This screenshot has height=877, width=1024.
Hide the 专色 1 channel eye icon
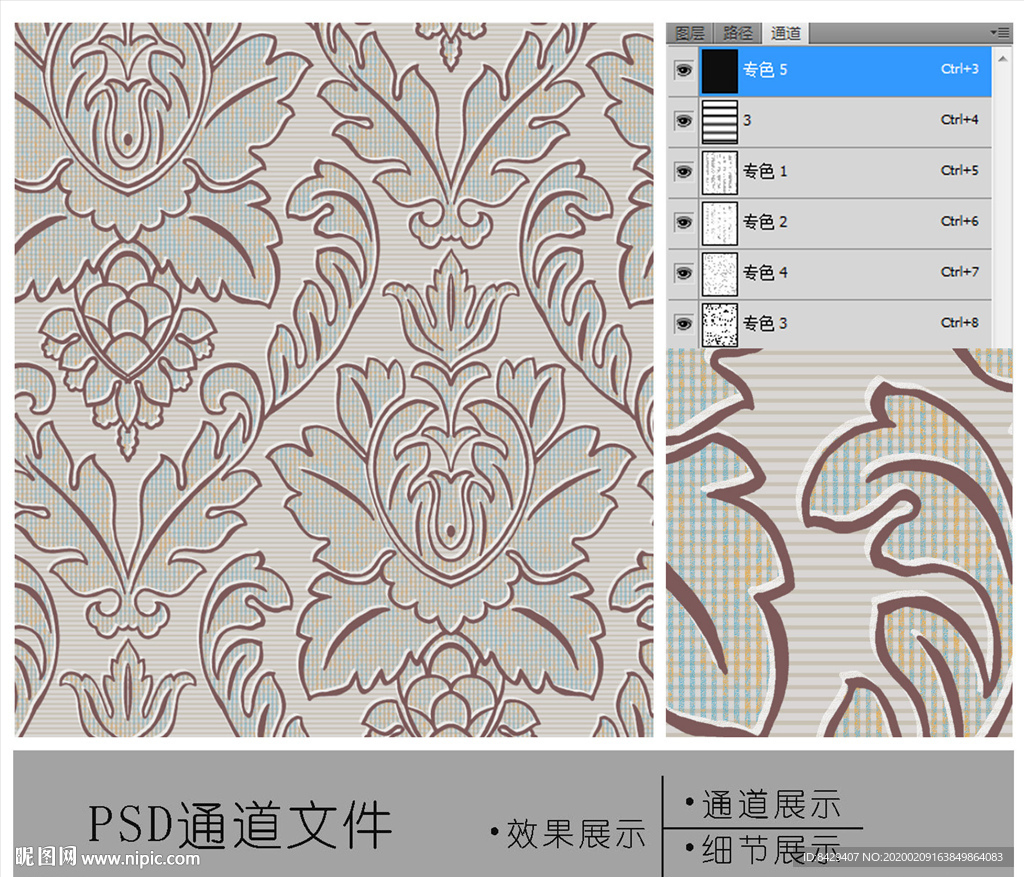point(683,172)
